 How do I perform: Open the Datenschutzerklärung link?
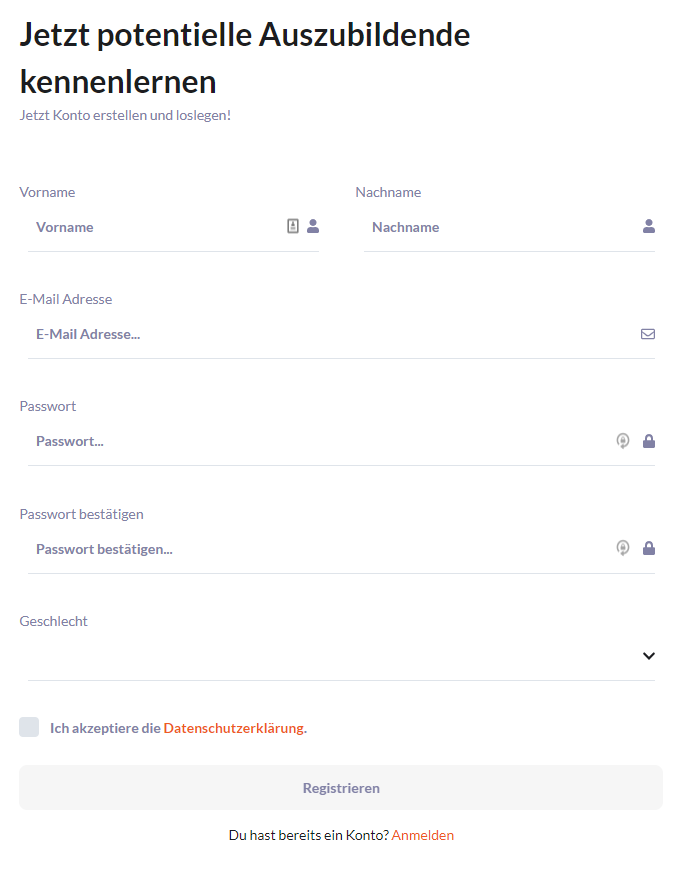(x=234, y=728)
